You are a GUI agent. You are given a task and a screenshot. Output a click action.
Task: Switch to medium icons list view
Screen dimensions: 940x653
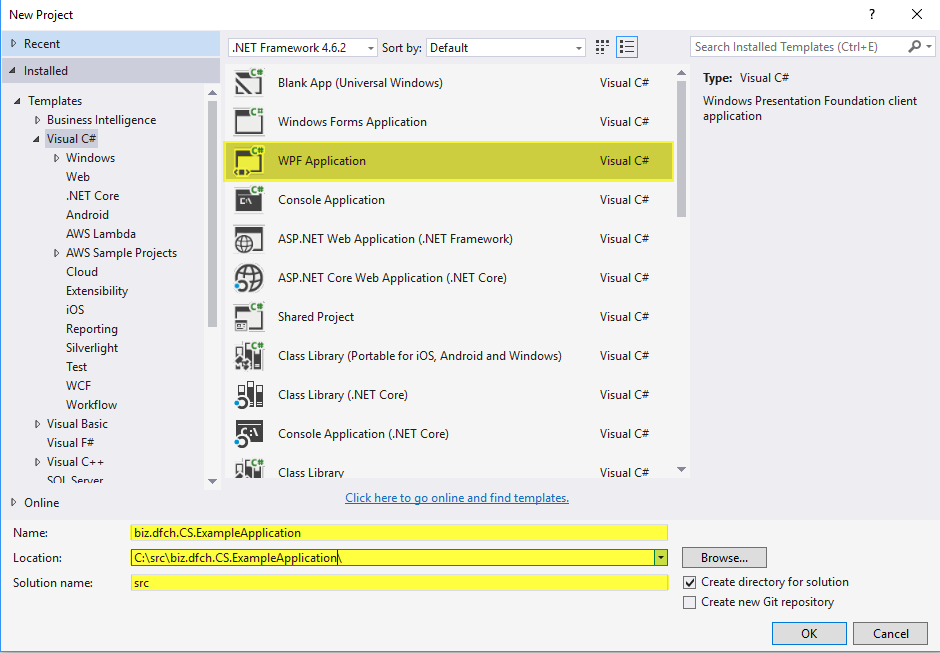(627, 47)
